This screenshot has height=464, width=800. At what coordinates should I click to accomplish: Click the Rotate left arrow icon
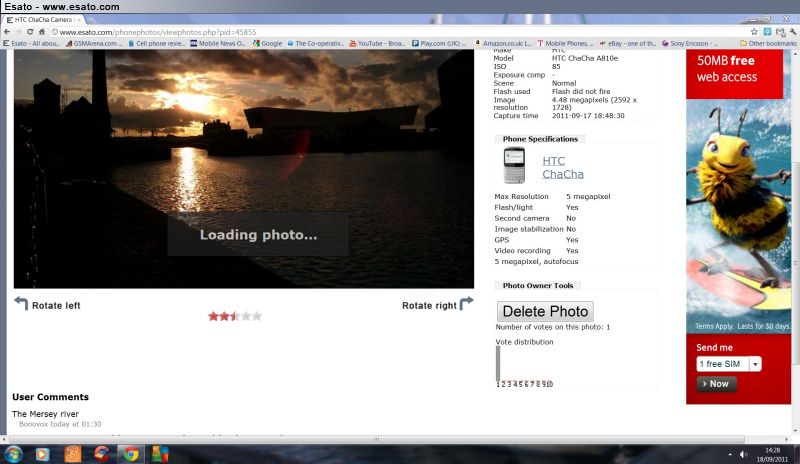pyautogui.click(x=21, y=303)
